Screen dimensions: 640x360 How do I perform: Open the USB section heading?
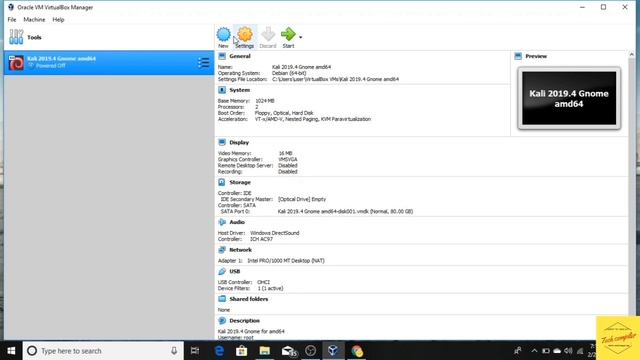(235, 271)
